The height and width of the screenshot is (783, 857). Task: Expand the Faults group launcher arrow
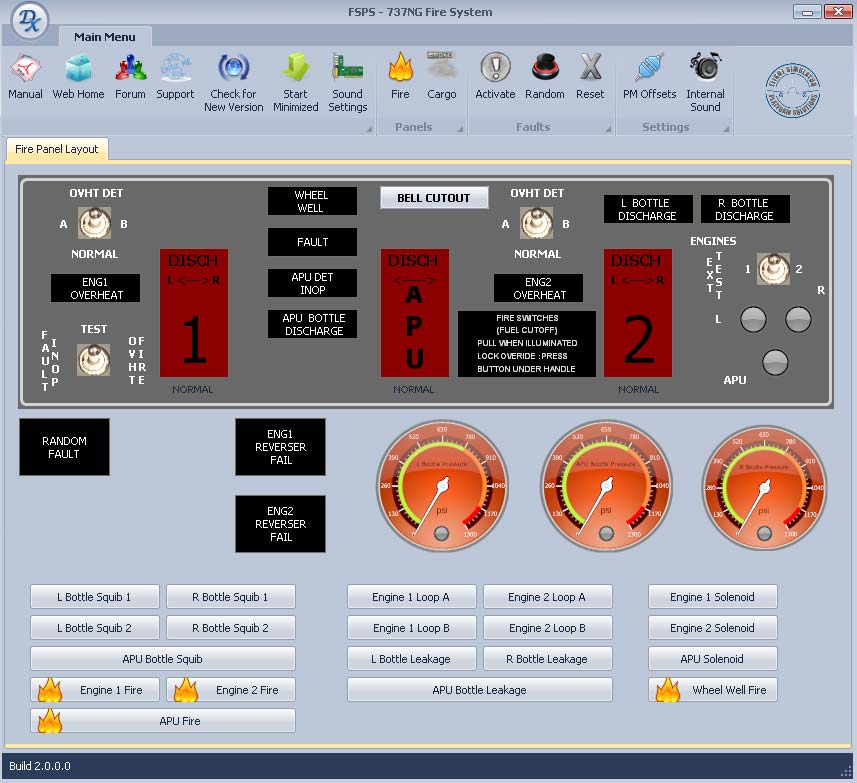tap(607, 129)
